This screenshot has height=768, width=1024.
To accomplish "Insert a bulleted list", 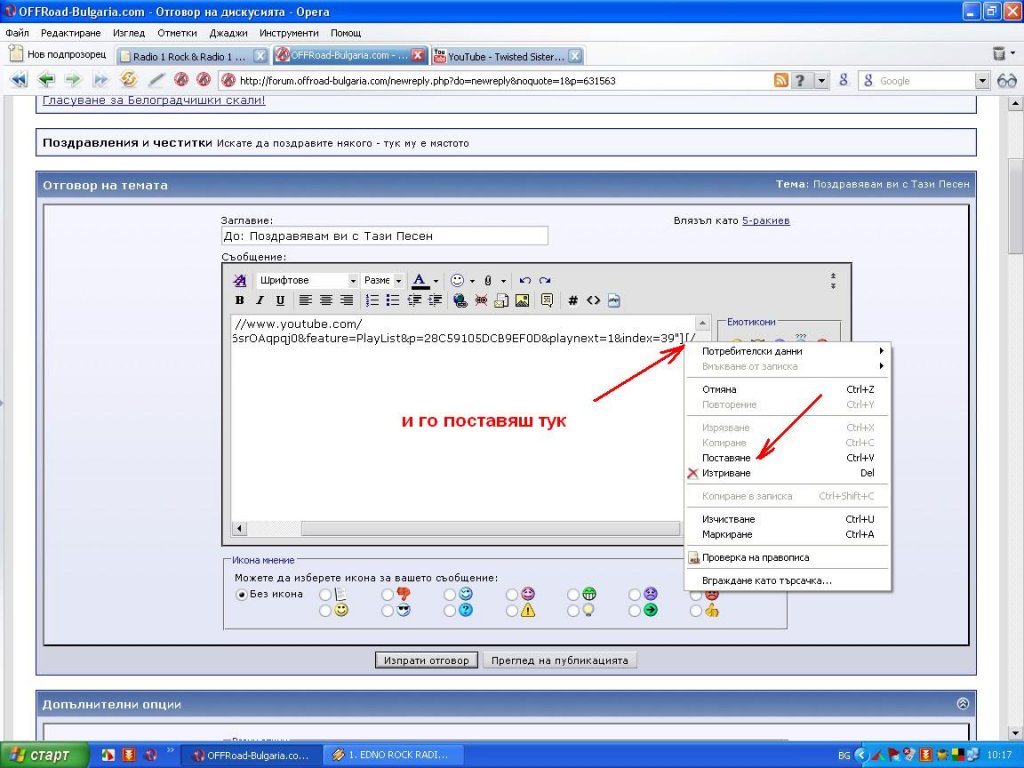I will click(x=392, y=300).
